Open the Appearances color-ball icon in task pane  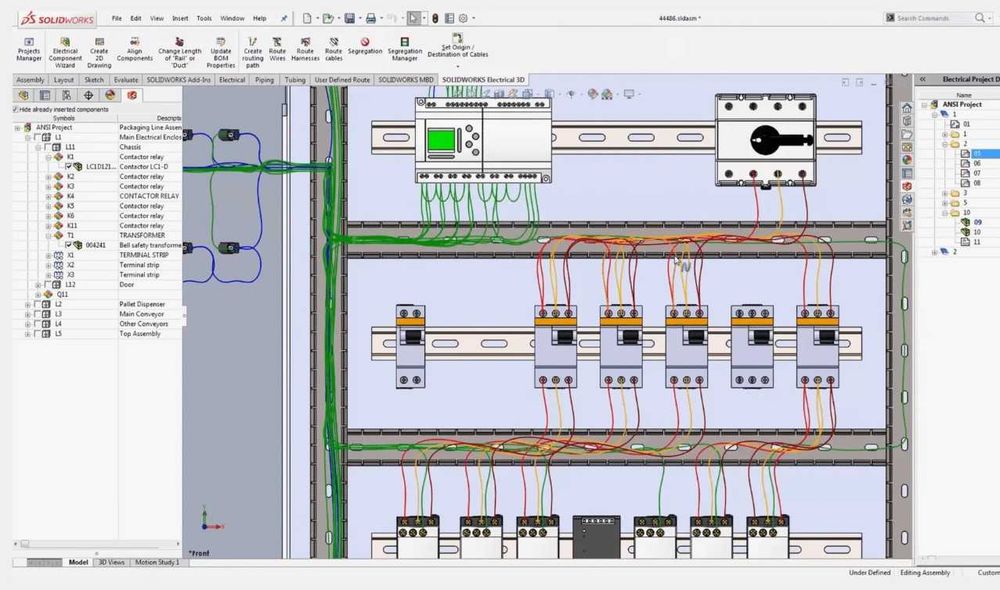(x=907, y=160)
